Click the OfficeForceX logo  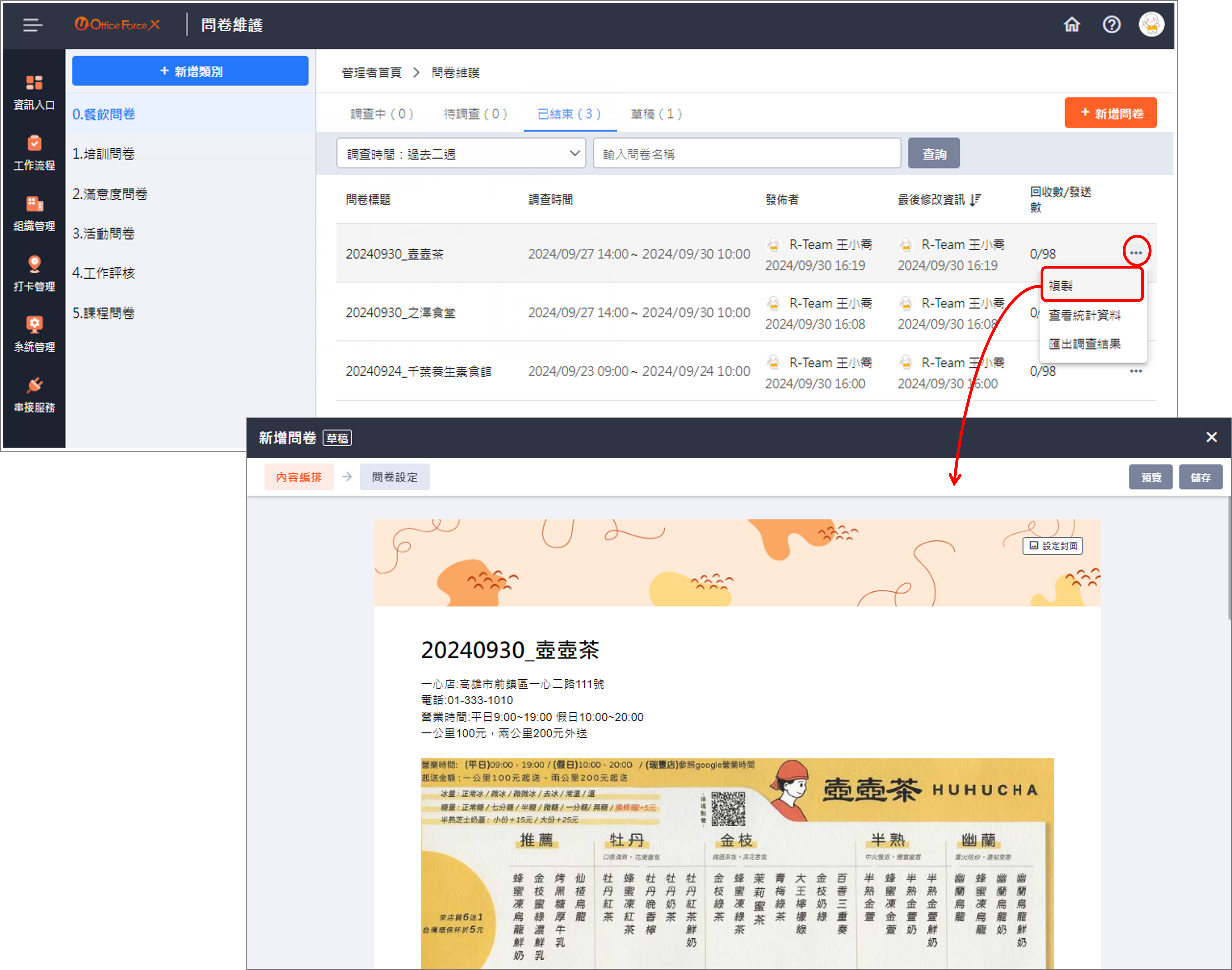pyautogui.click(x=118, y=24)
